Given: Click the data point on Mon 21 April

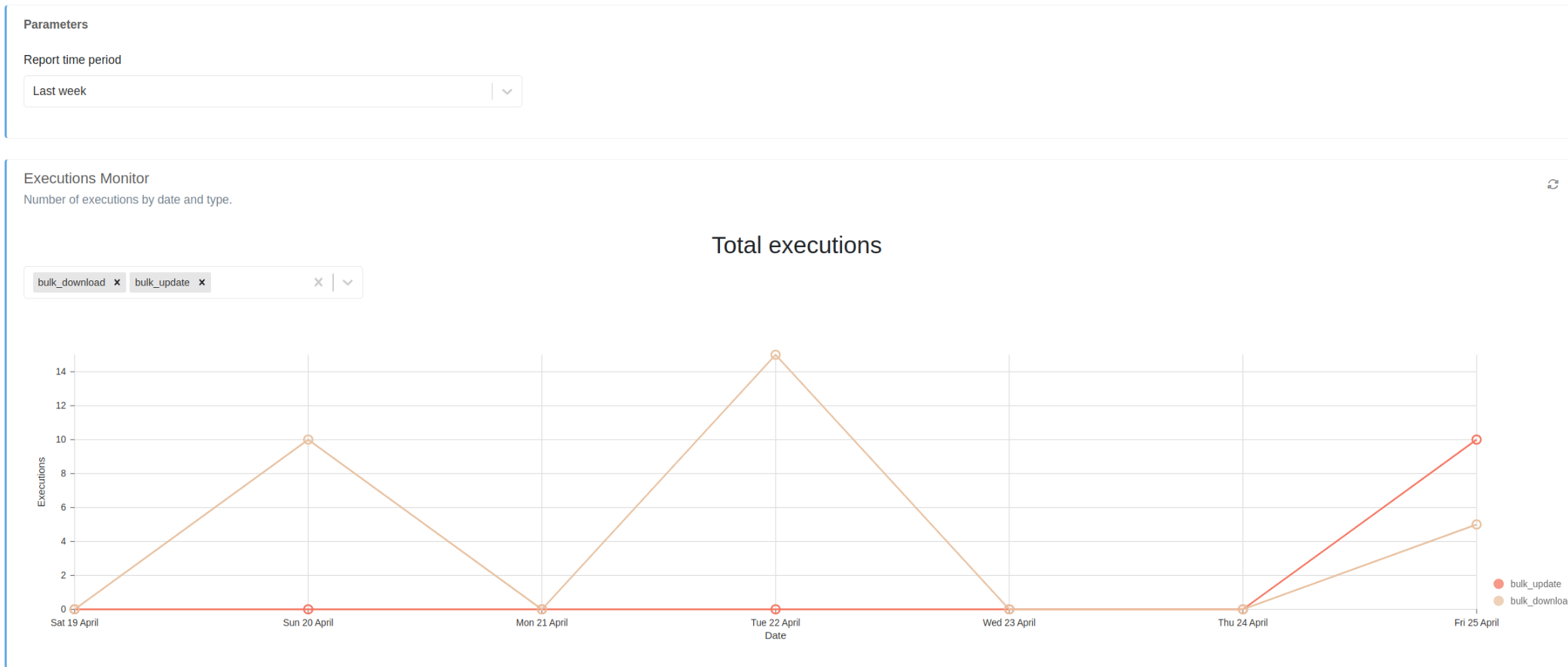Looking at the screenshot, I should pyautogui.click(x=541, y=609).
